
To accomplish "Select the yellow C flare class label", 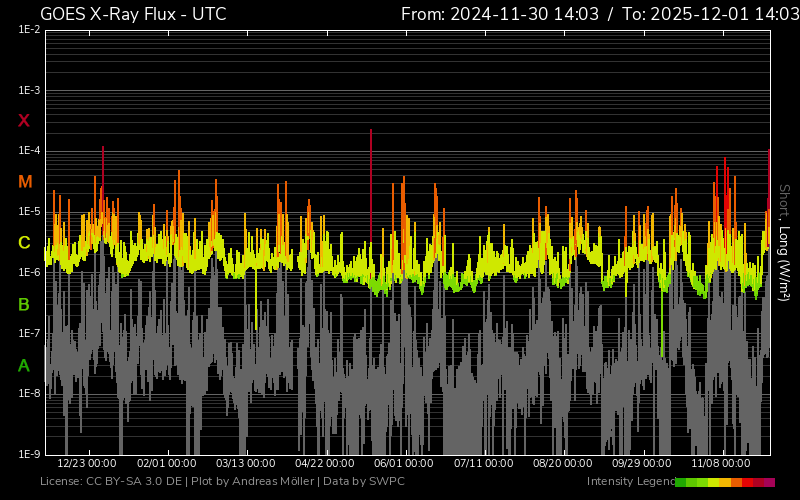I will click(x=24, y=243).
